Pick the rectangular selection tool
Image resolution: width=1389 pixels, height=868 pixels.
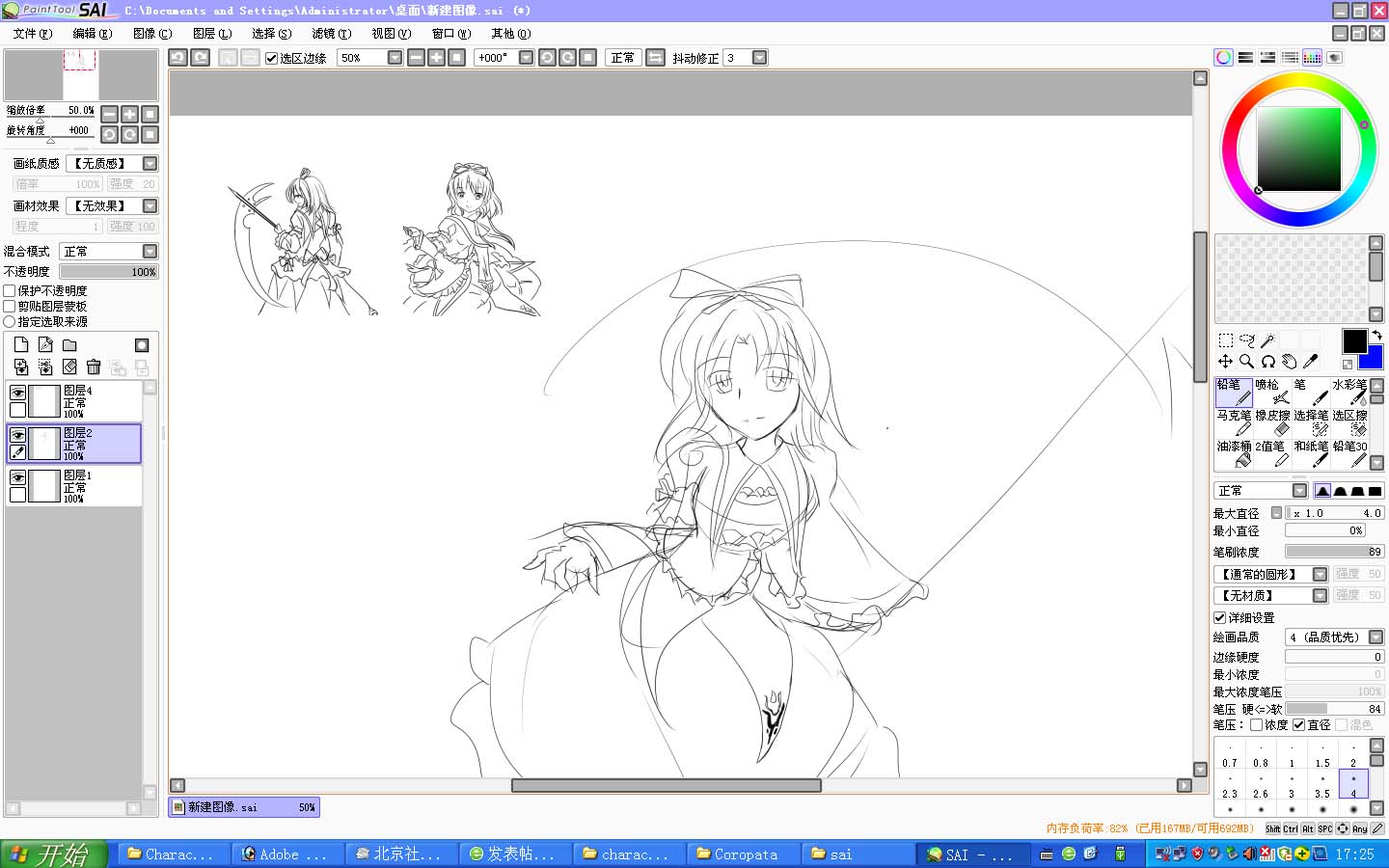[x=1225, y=340]
